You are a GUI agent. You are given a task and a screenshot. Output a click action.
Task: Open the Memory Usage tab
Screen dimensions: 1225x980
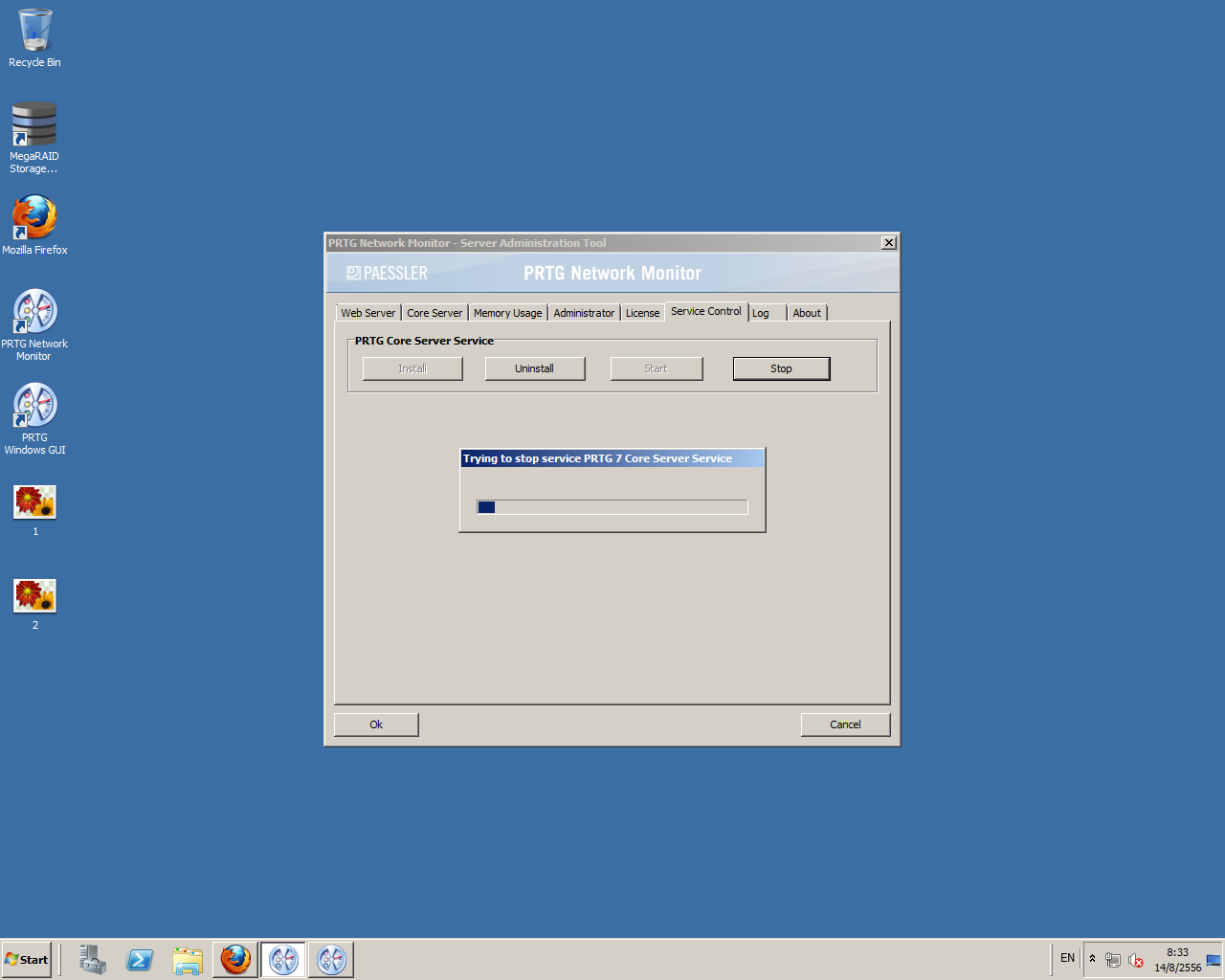(507, 313)
